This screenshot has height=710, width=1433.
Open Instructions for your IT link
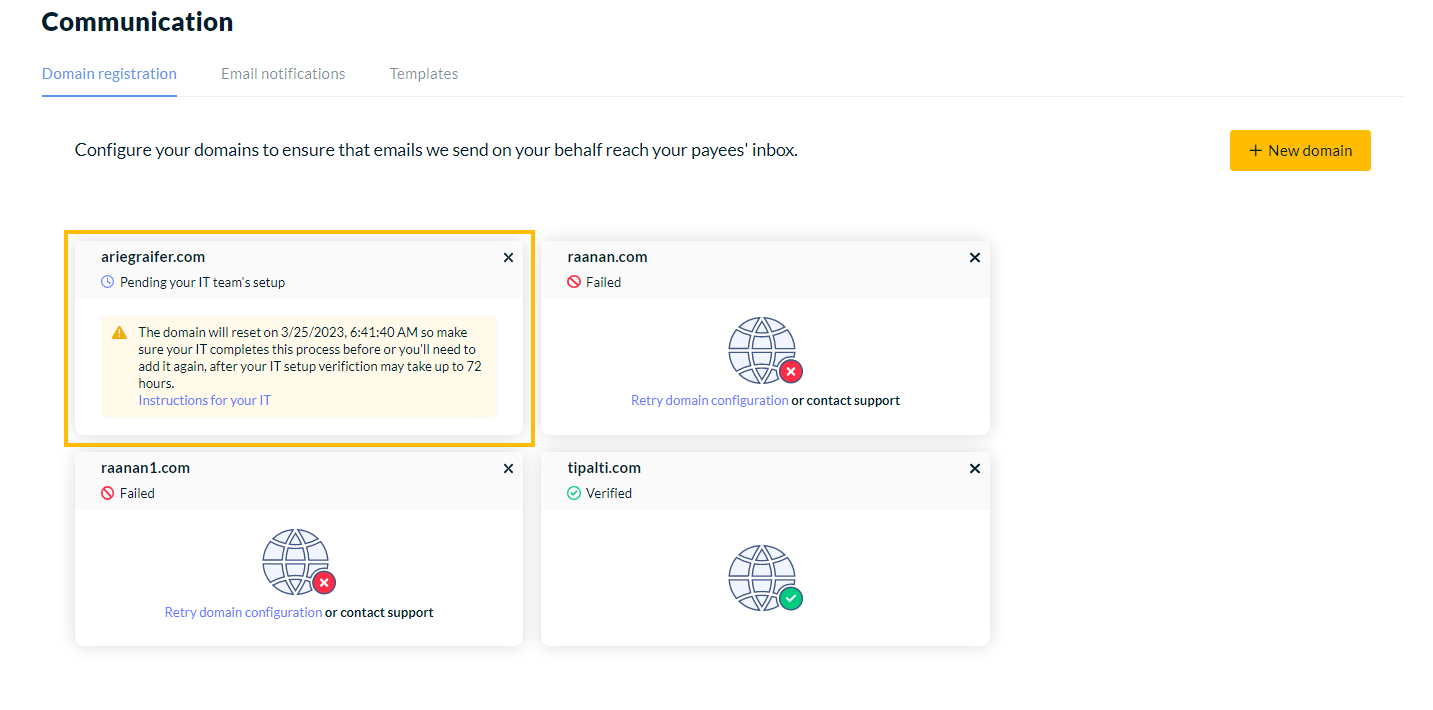click(x=204, y=401)
